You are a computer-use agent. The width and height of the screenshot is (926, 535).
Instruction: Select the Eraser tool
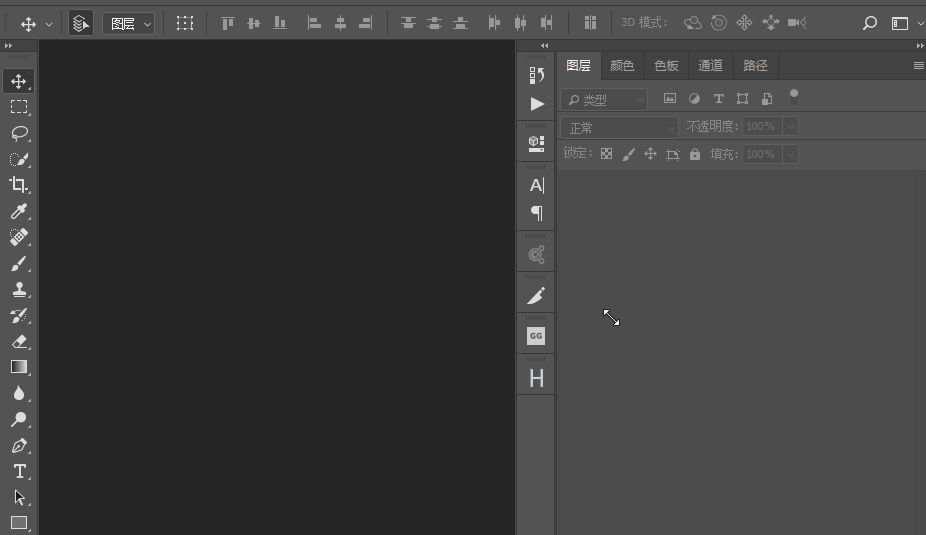(18, 341)
